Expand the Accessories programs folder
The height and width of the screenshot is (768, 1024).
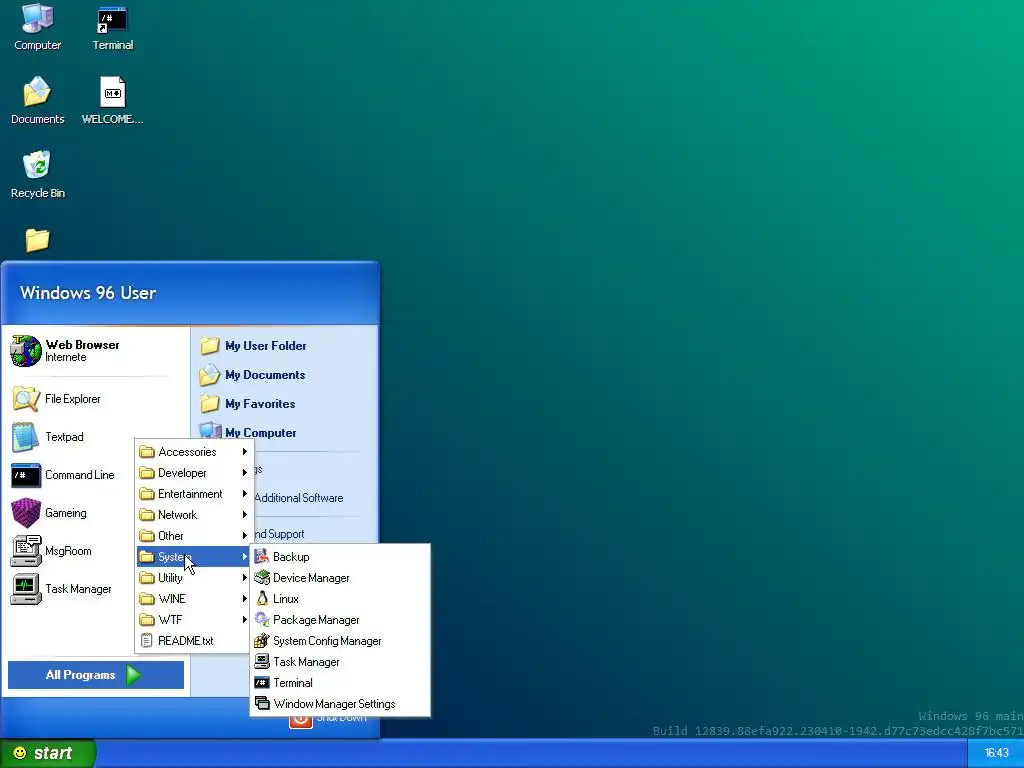(x=194, y=452)
